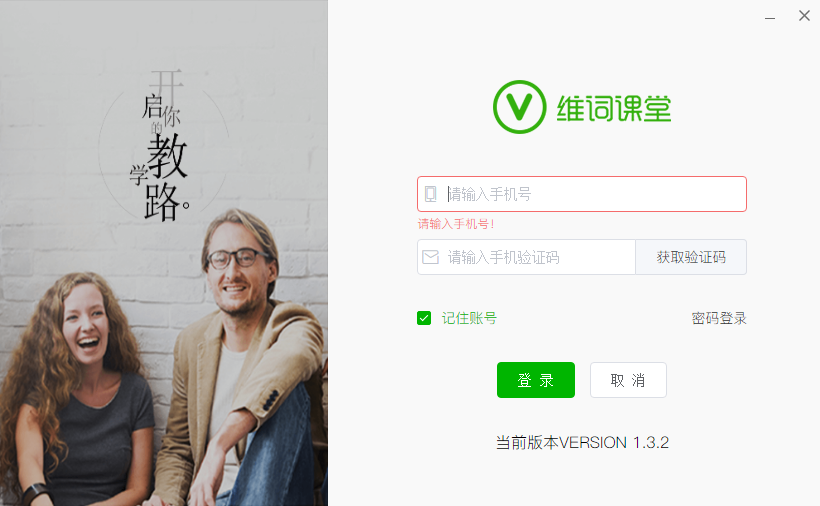The width and height of the screenshot is (820, 506).
Task: Click the 记住账号 label text
Action: (469, 318)
